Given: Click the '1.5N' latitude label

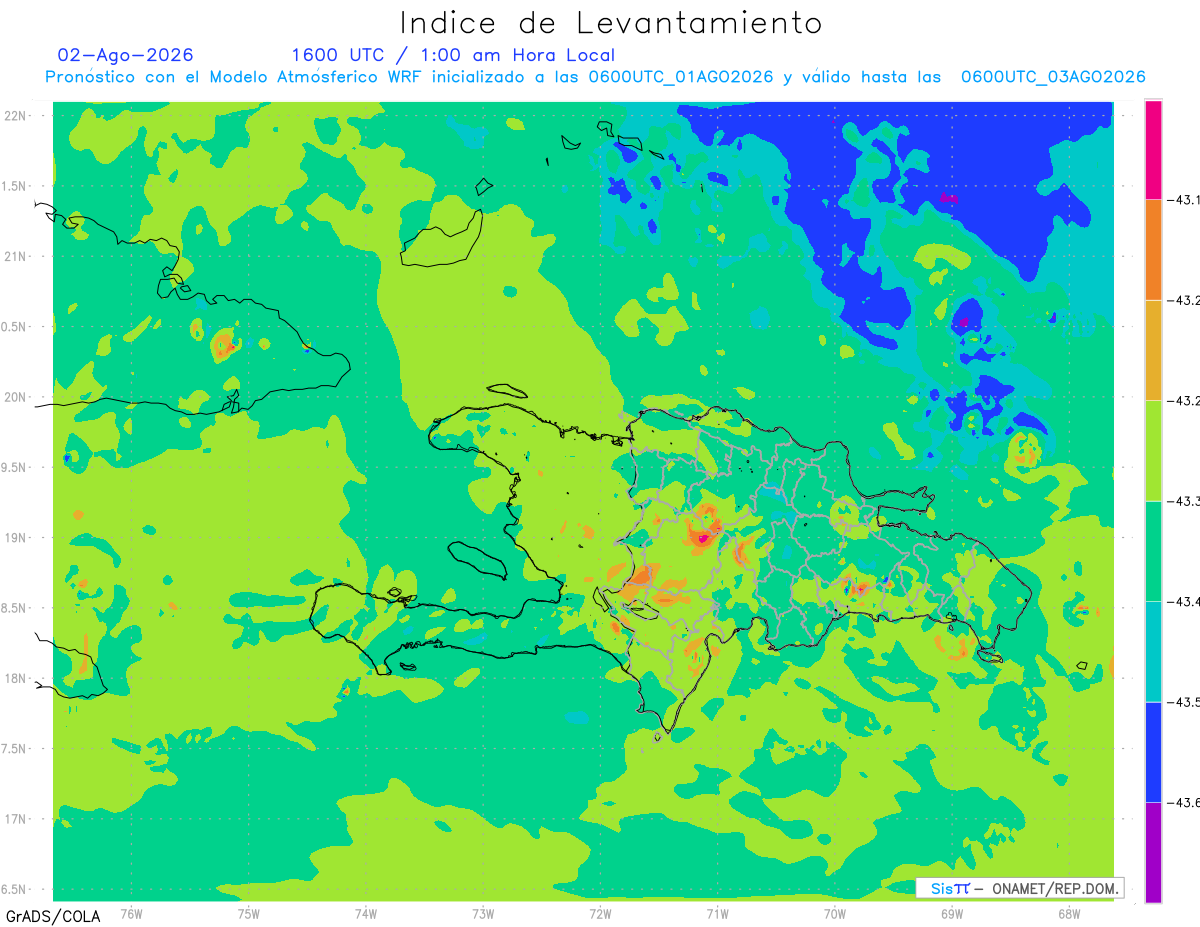Looking at the screenshot, I should click(13, 186).
